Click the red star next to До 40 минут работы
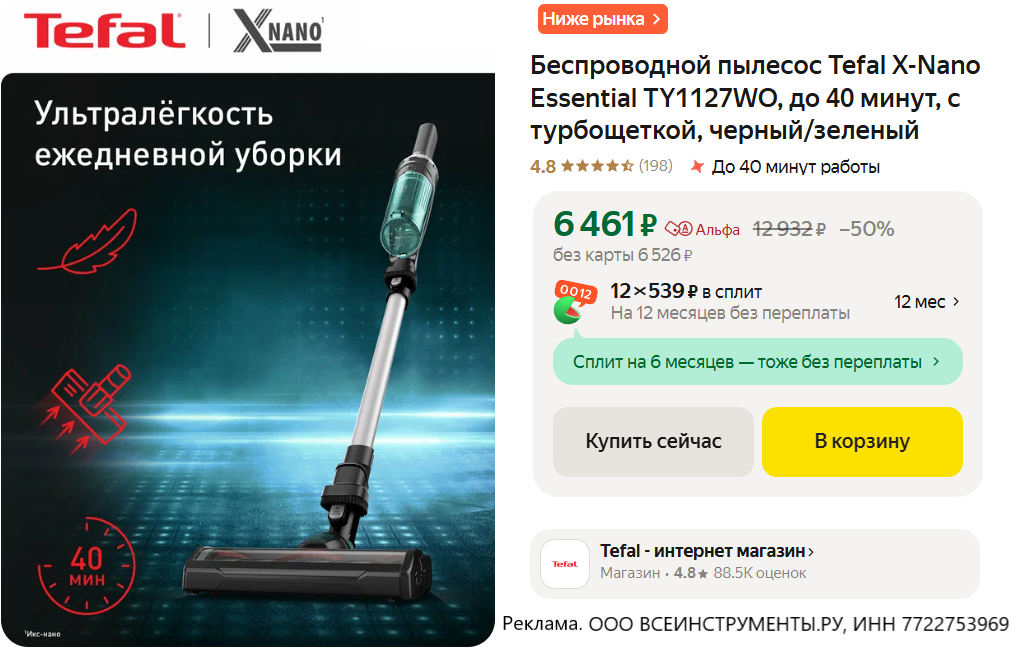The height and width of the screenshot is (653, 1011). (x=697, y=167)
